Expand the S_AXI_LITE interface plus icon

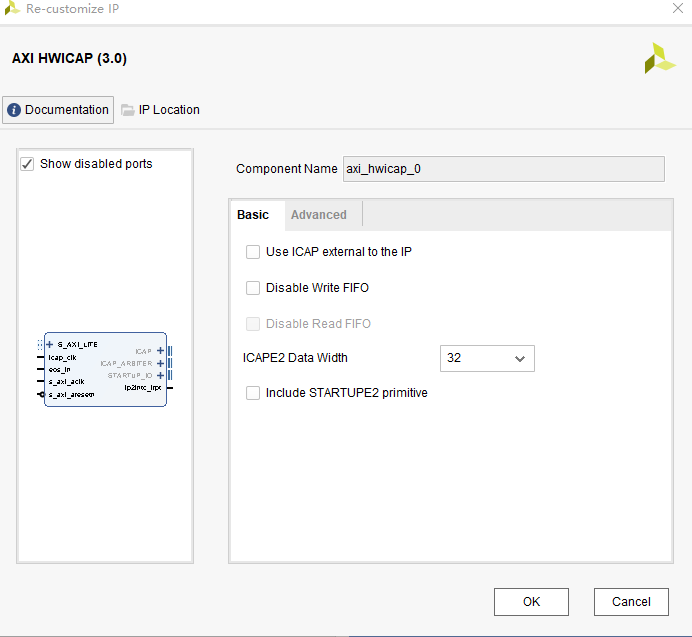coord(50,344)
